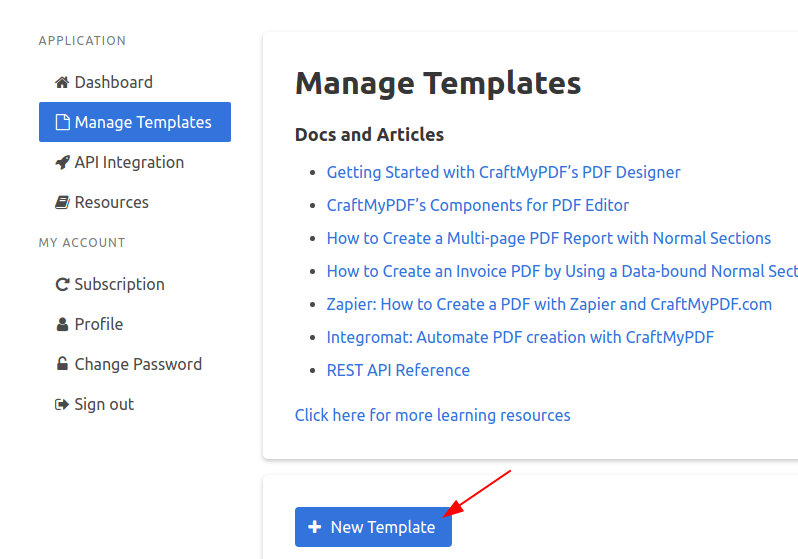
Task: Open the Integromat automation article link
Action: [x=520, y=337]
